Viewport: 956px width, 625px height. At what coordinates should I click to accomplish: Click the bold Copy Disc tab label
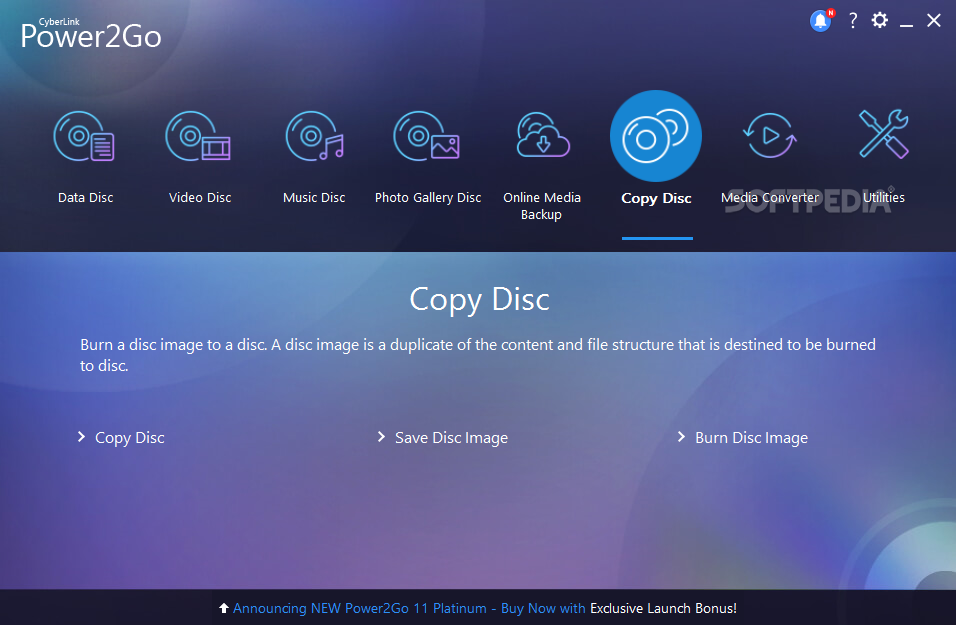tap(656, 198)
